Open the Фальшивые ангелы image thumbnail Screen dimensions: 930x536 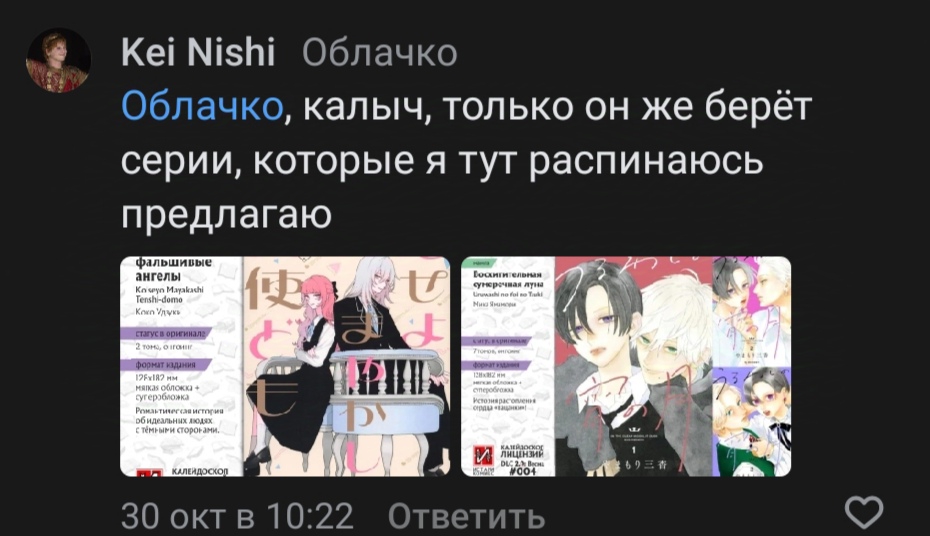coord(285,366)
